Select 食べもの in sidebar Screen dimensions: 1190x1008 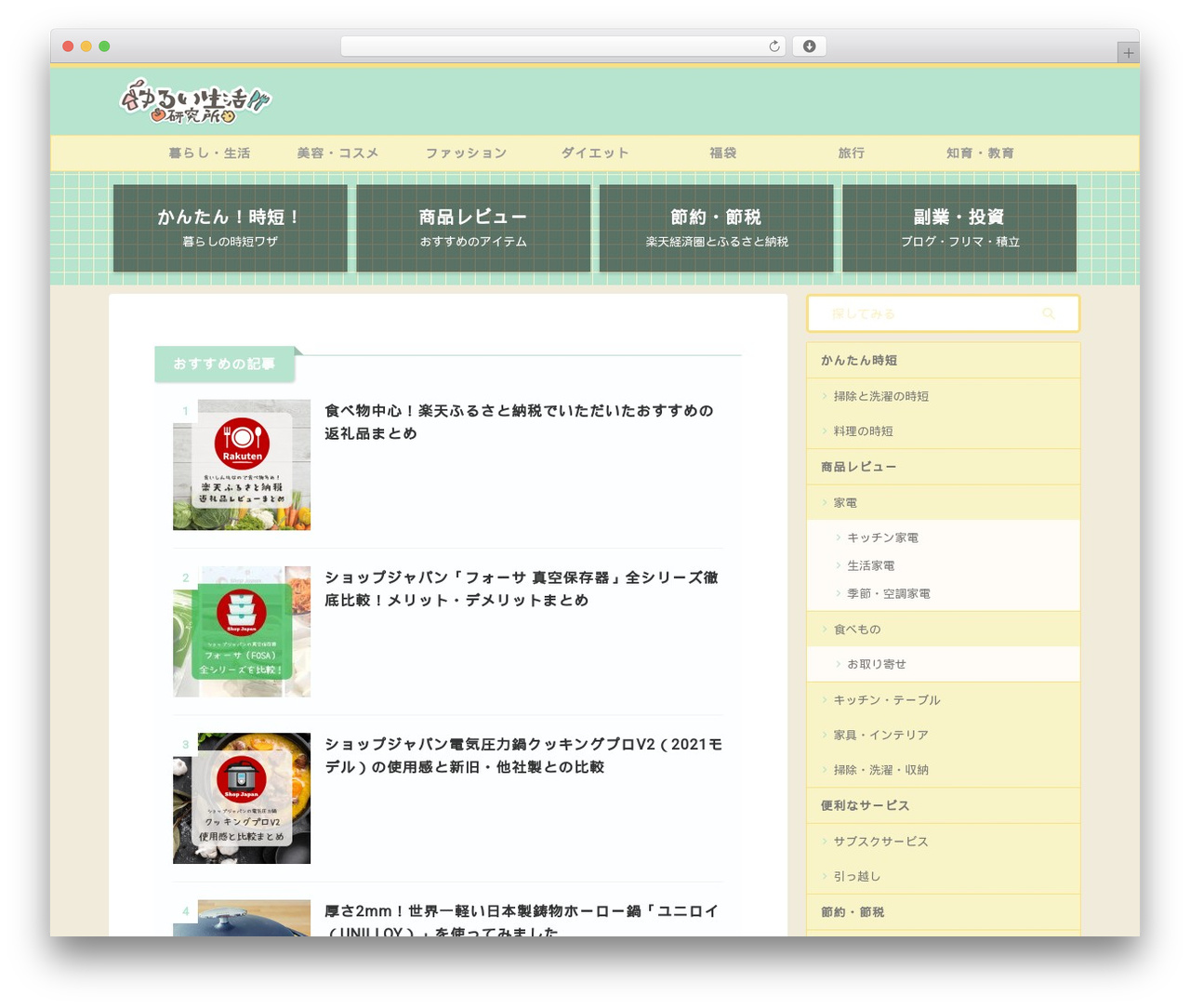[857, 630]
